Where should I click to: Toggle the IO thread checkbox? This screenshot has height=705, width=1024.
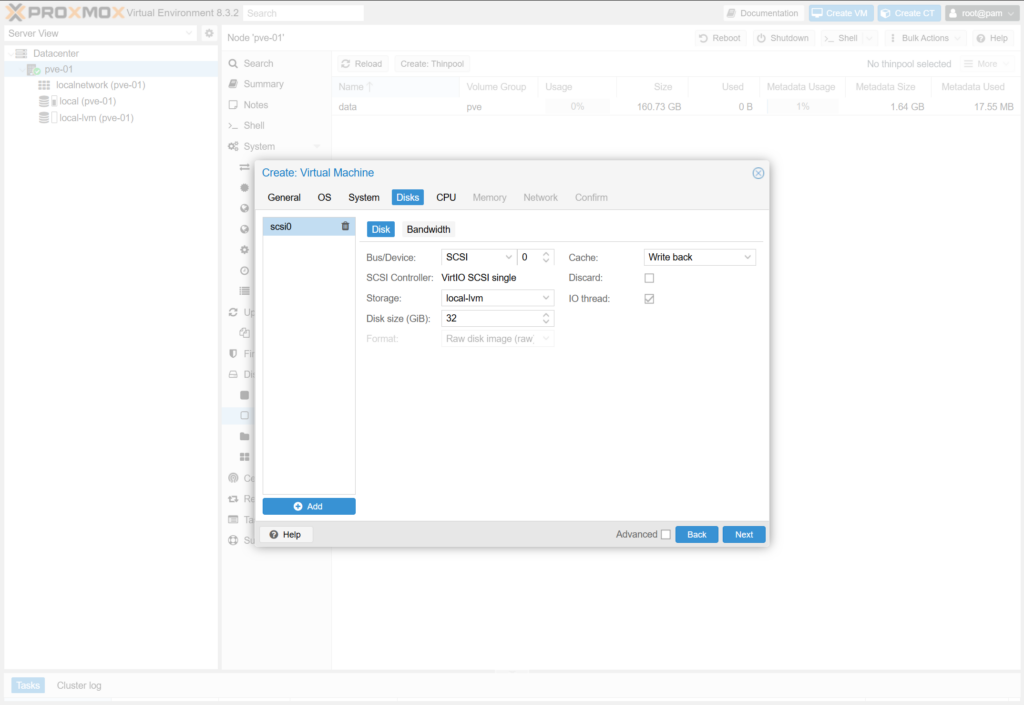coord(649,299)
